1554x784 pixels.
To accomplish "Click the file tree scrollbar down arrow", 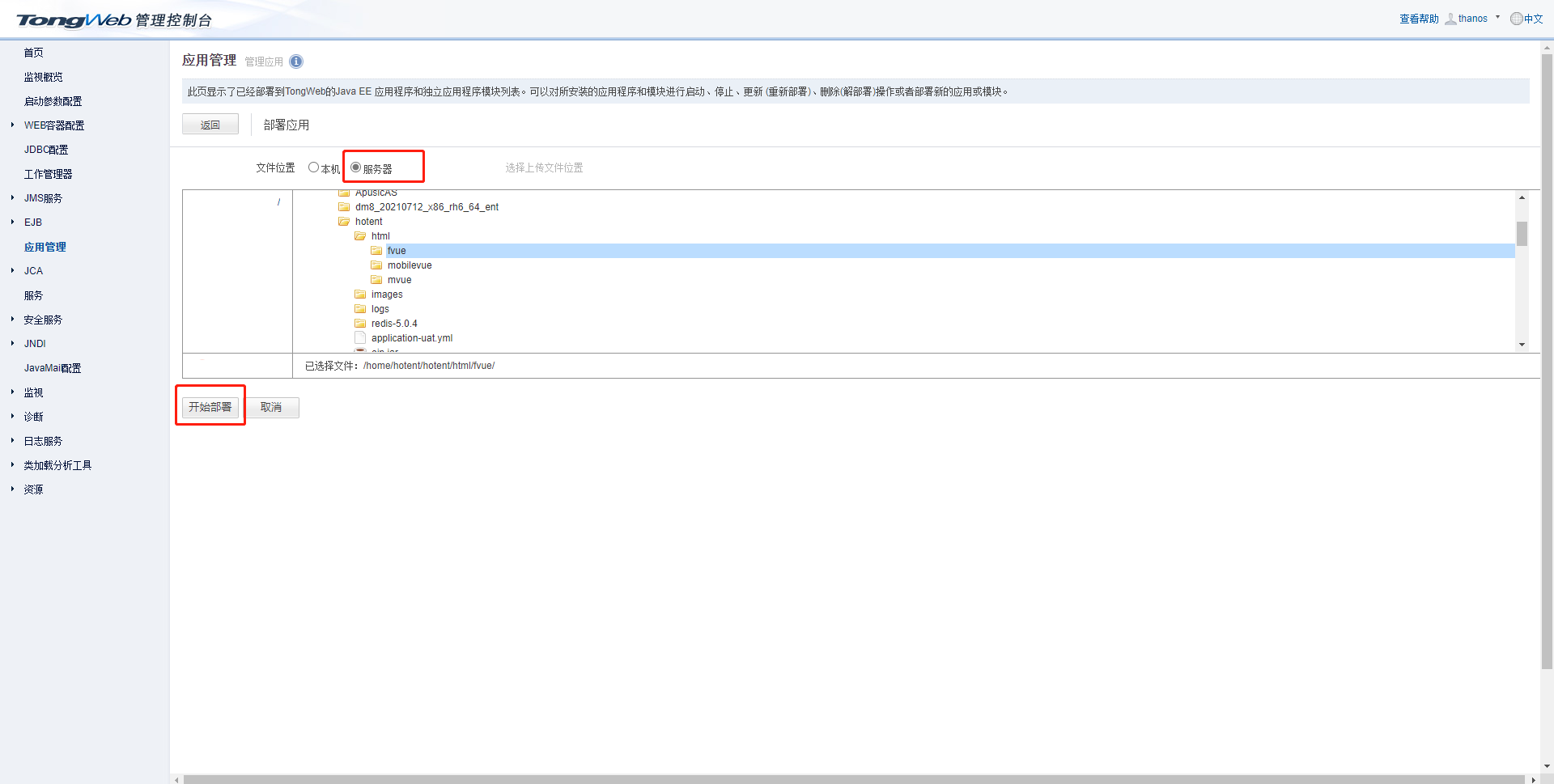I will [x=1522, y=345].
